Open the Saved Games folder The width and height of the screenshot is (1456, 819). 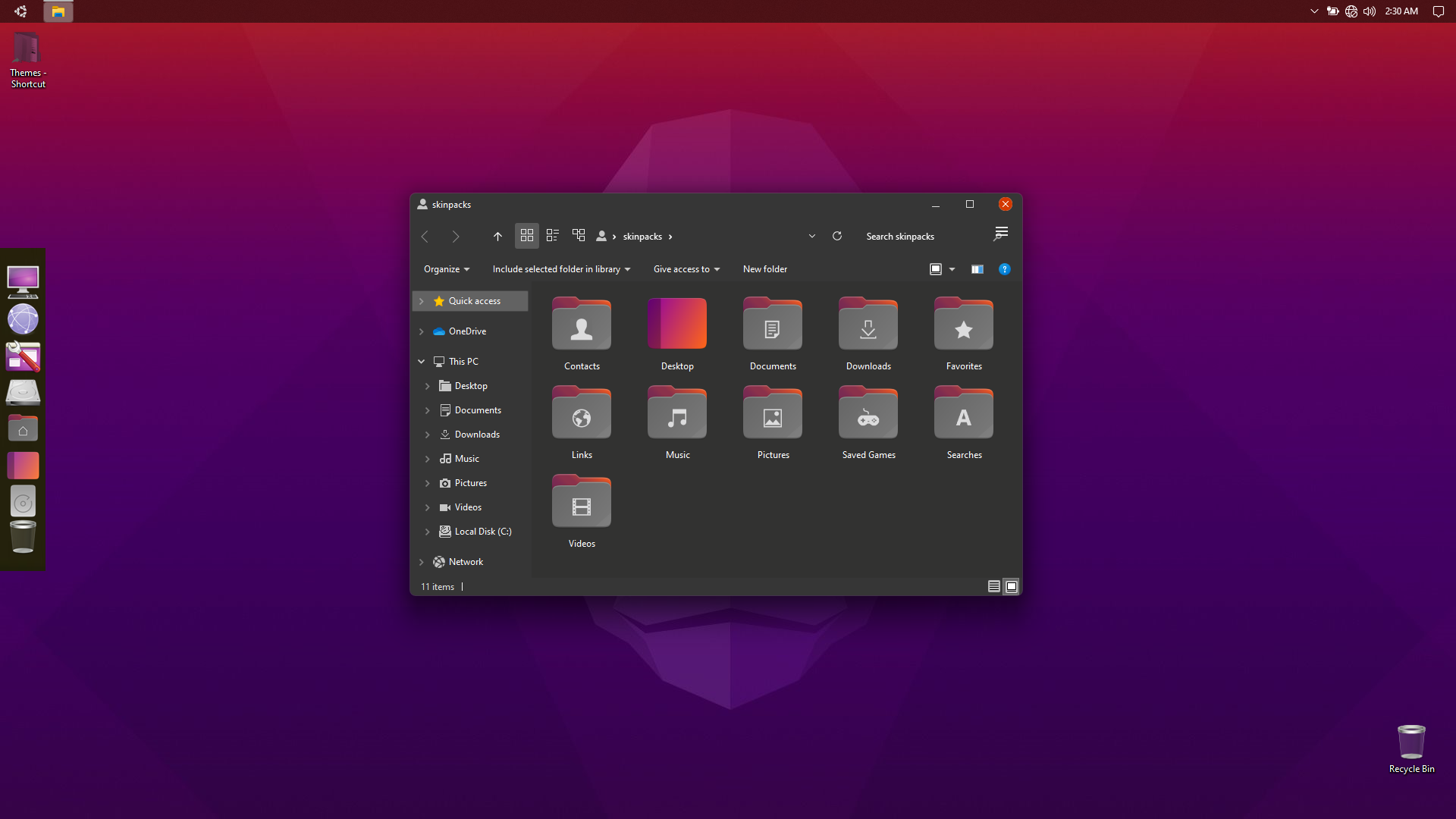[x=868, y=423]
